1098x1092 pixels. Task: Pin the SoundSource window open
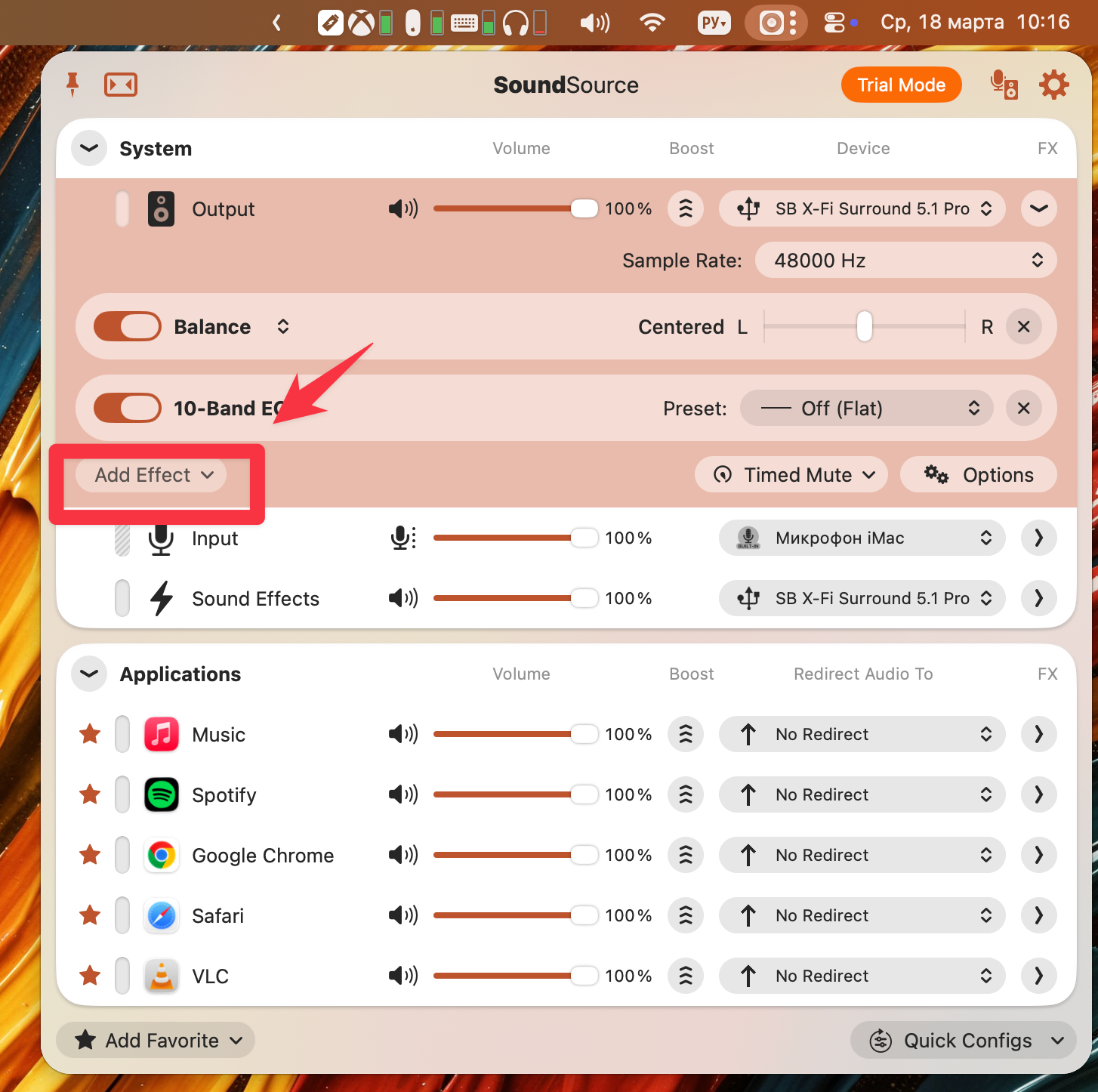(x=72, y=85)
